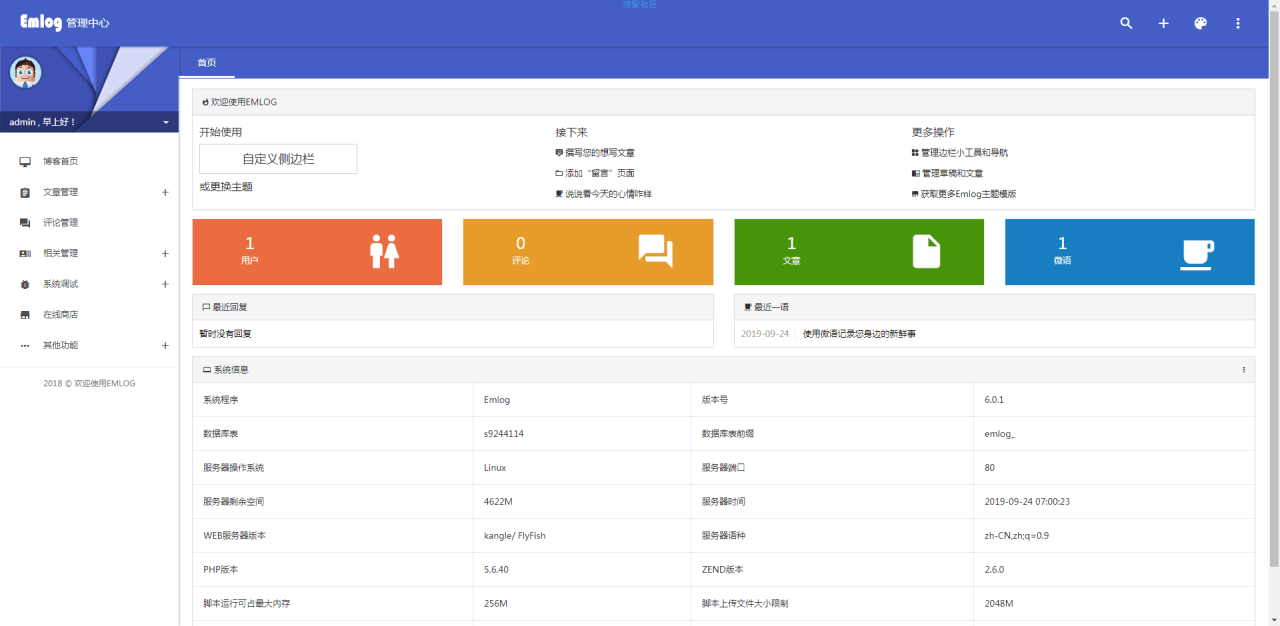1280x626 pixels.
Task: Click the articles document card icon
Action: [926, 252]
